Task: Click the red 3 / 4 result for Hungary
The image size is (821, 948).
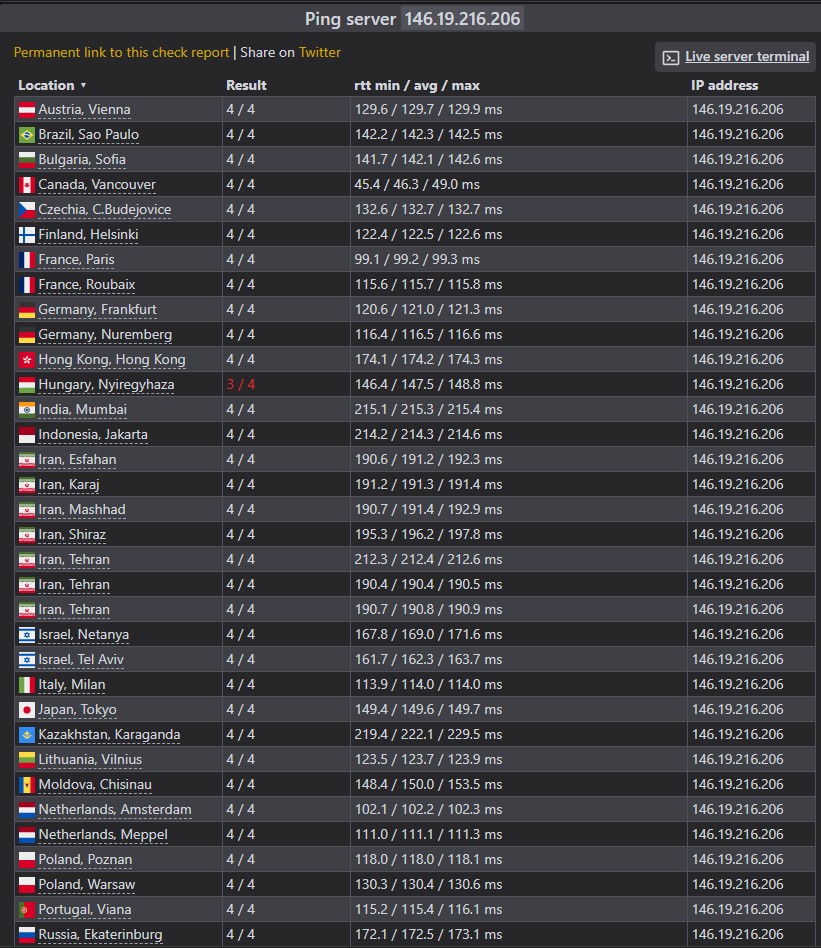Action: coord(241,385)
